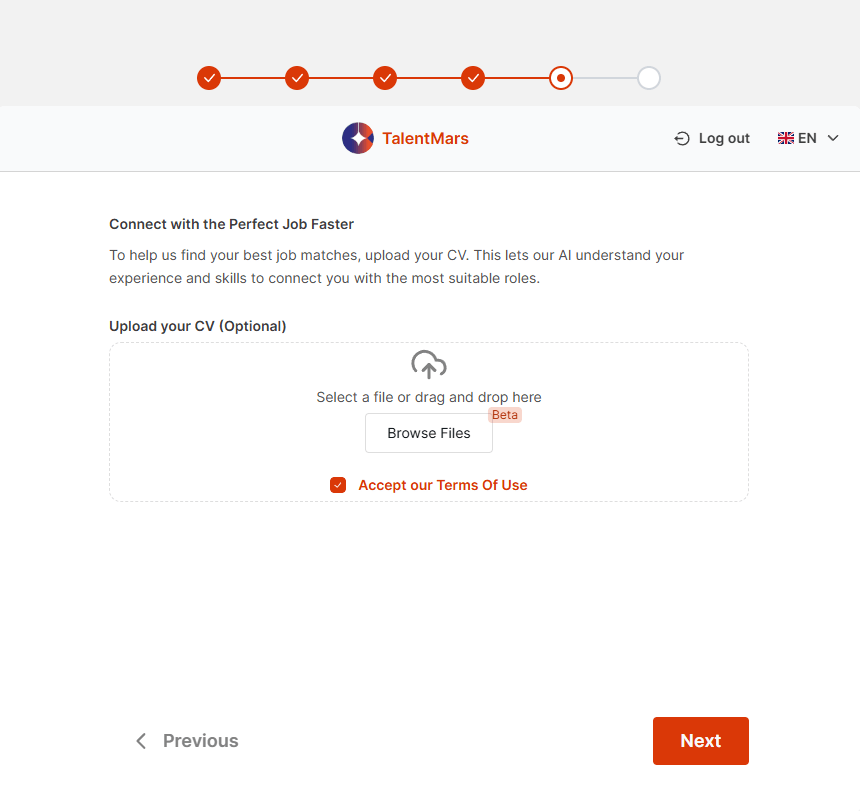Click the cloud upload icon
The width and height of the screenshot is (860, 811).
[429, 365]
